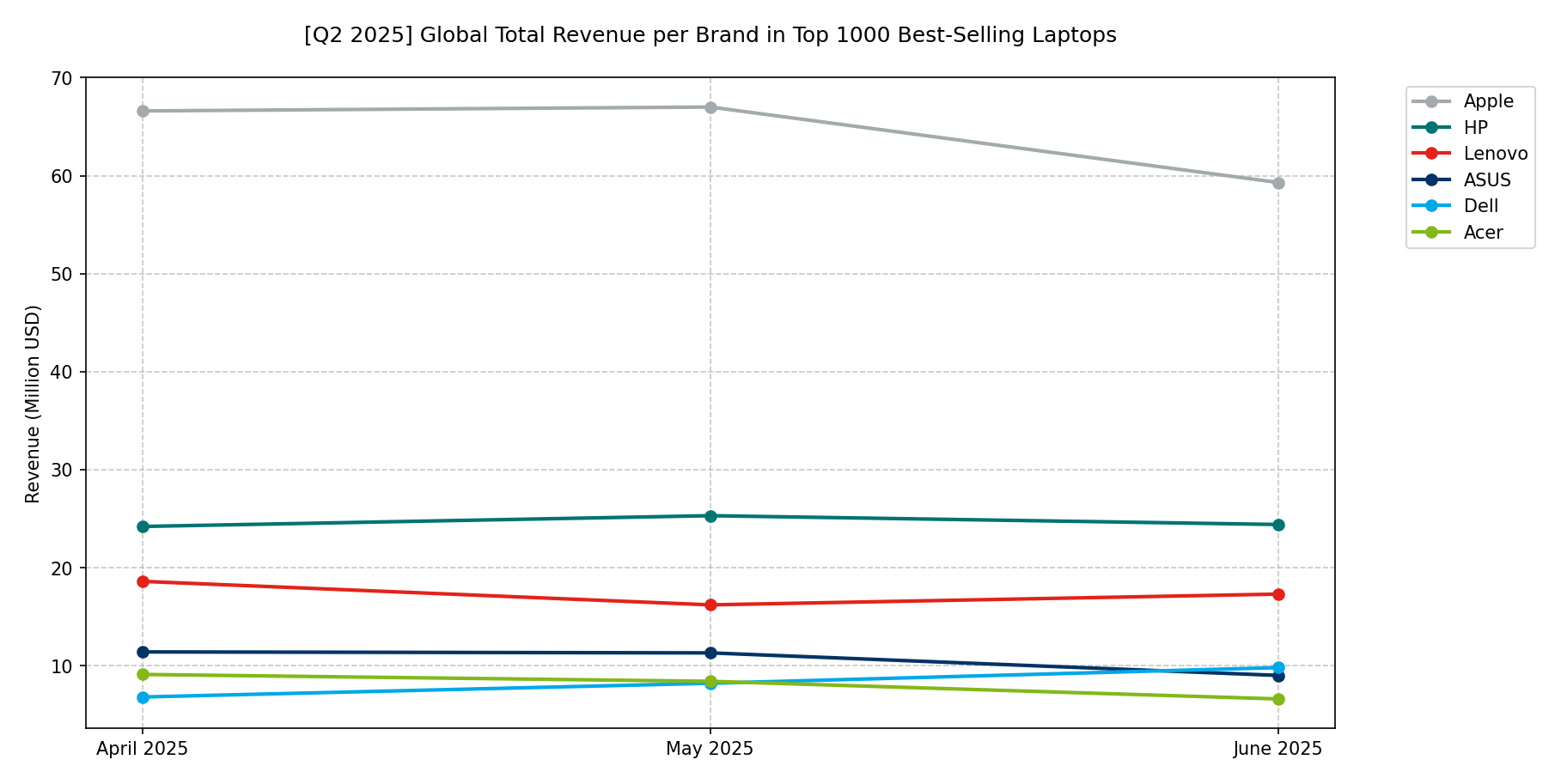Viewport: 1561px width, 784px height.
Task: Select ASUS's May 2025 data point
Action: [x=710, y=653]
